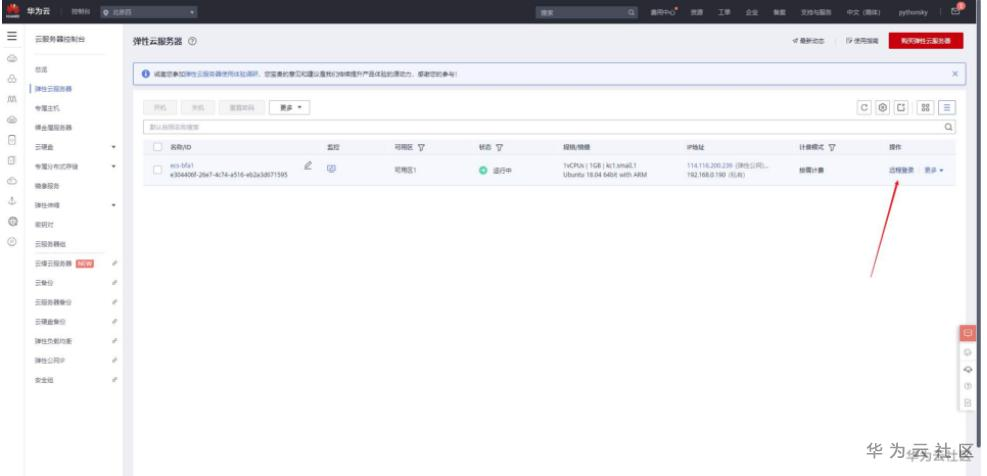The height and width of the screenshot is (476, 987).
Task: Open the 更多 dropdown in the ecs-bfa1 row
Action: [933, 170]
